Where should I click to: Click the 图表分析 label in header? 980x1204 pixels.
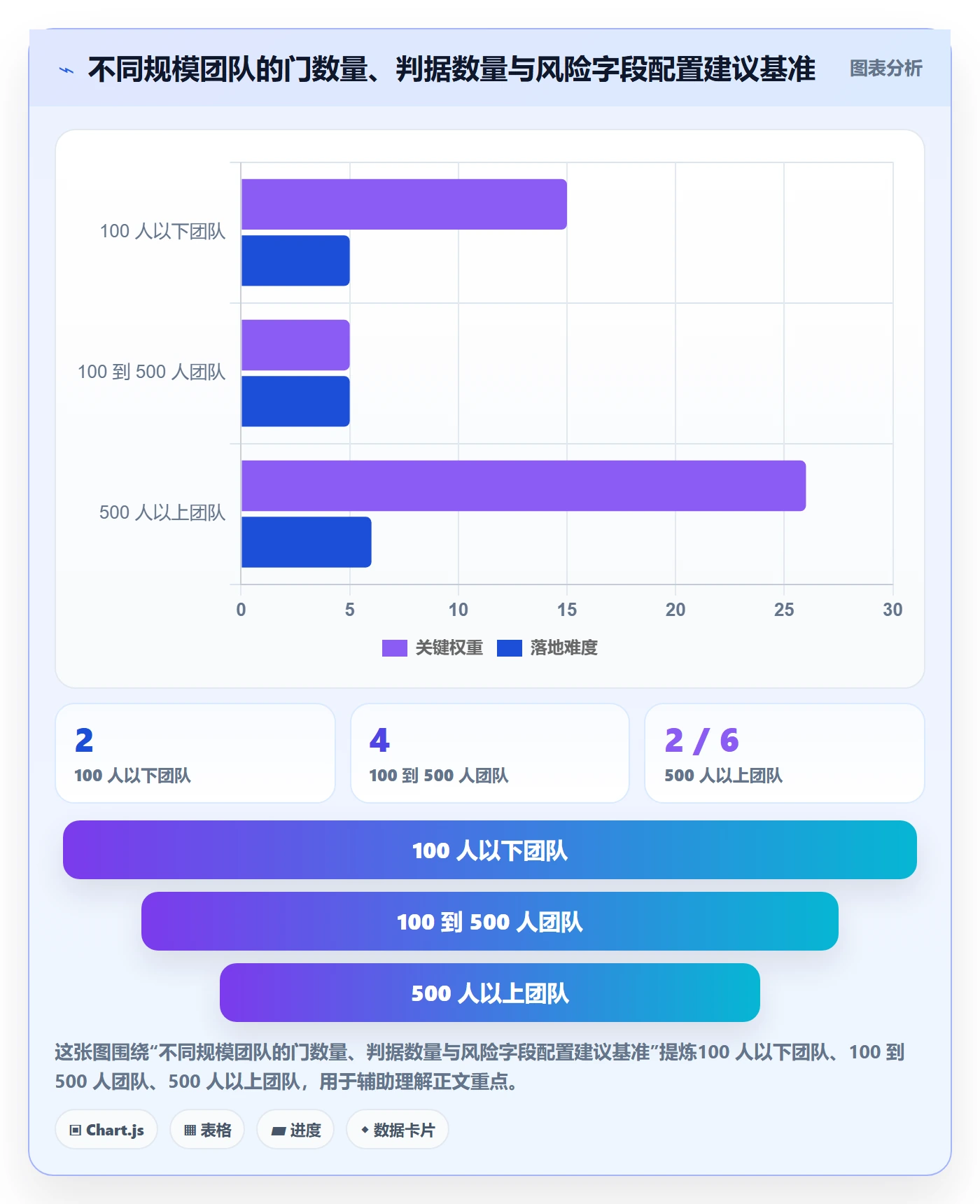(885, 69)
